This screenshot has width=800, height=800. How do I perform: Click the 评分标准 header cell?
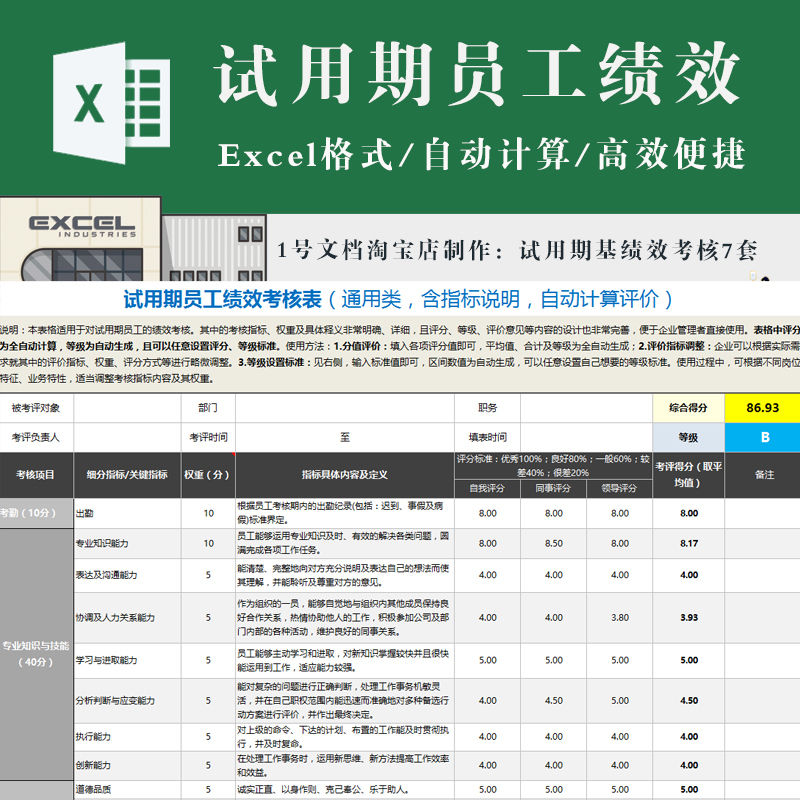[554, 466]
